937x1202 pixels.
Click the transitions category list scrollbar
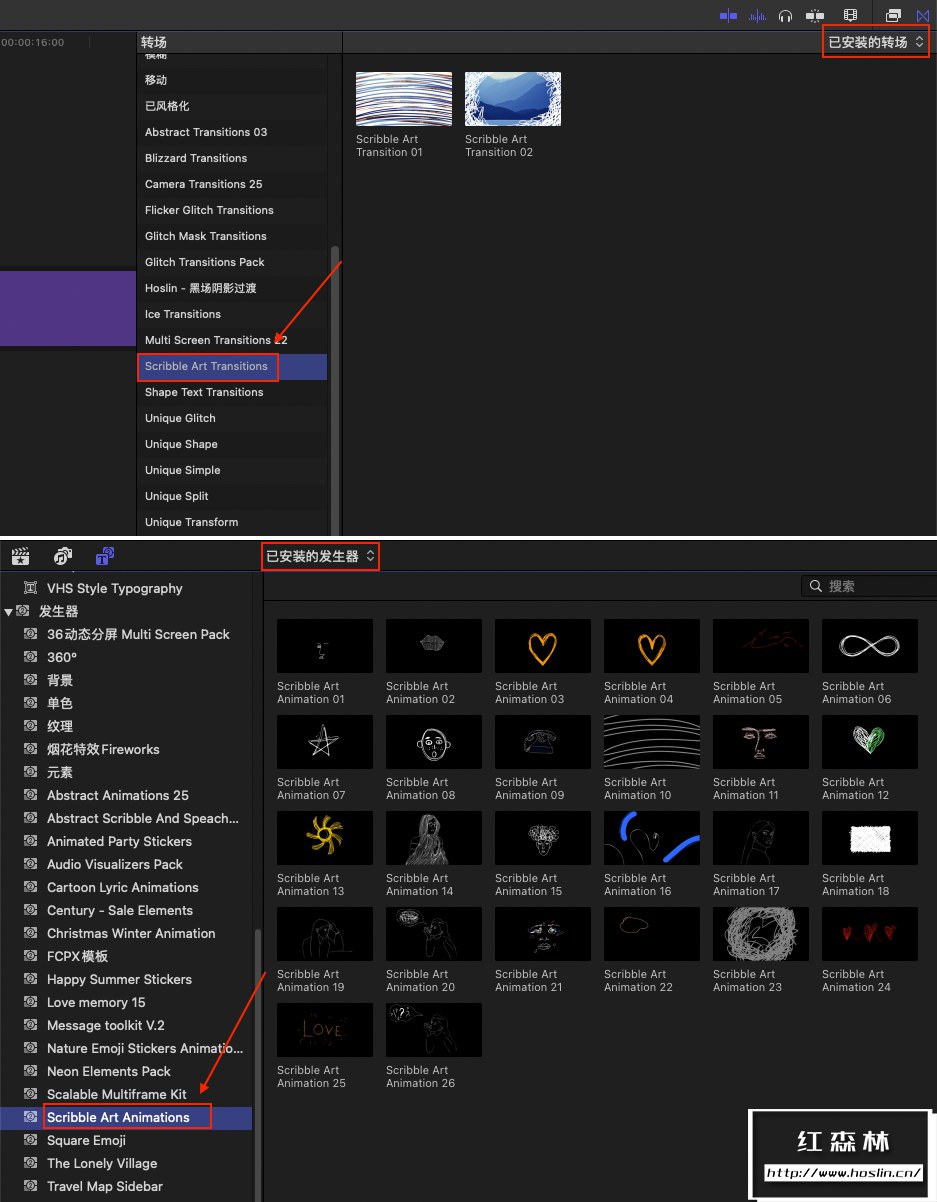coord(335,390)
